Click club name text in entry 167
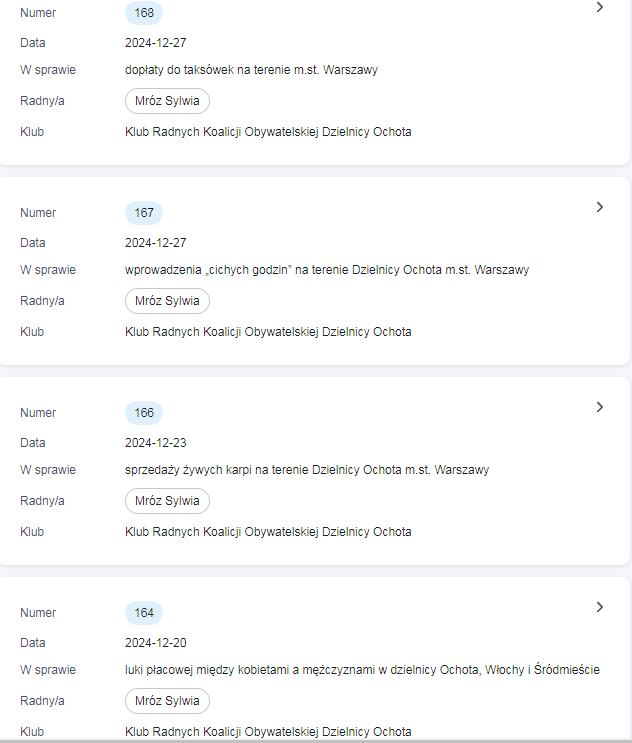Viewport: 632px width, 743px height. (268, 332)
